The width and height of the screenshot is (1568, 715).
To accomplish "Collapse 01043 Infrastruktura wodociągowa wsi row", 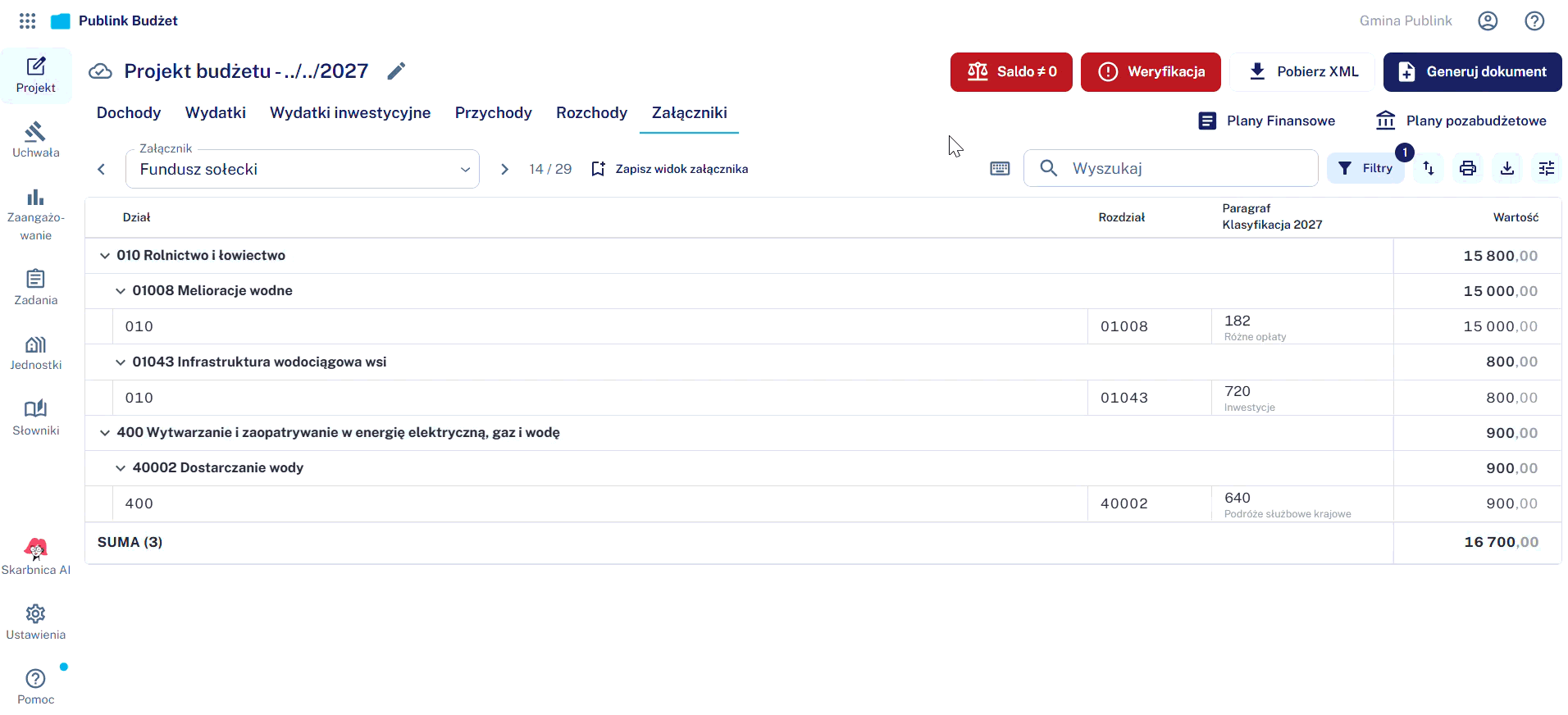I will click(121, 362).
